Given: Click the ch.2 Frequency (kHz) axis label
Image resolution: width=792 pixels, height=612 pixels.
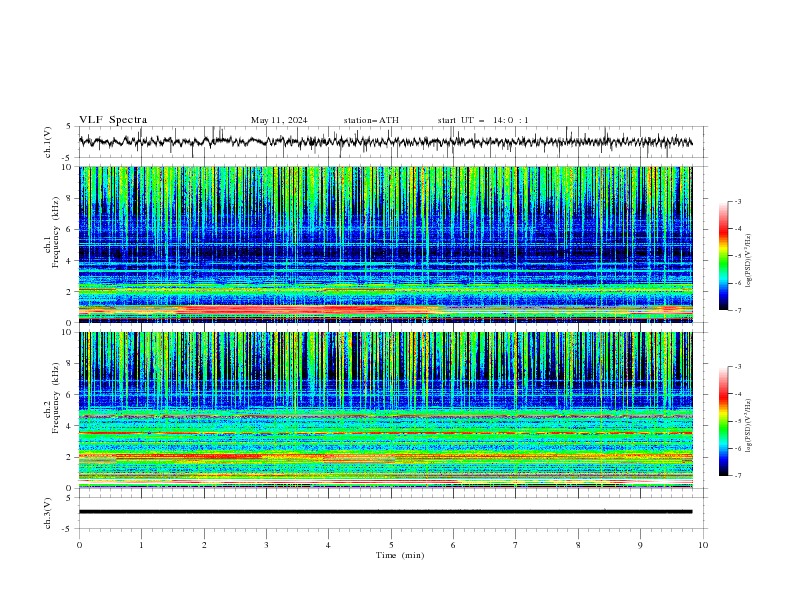Looking at the screenshot, I should [56, 398].
